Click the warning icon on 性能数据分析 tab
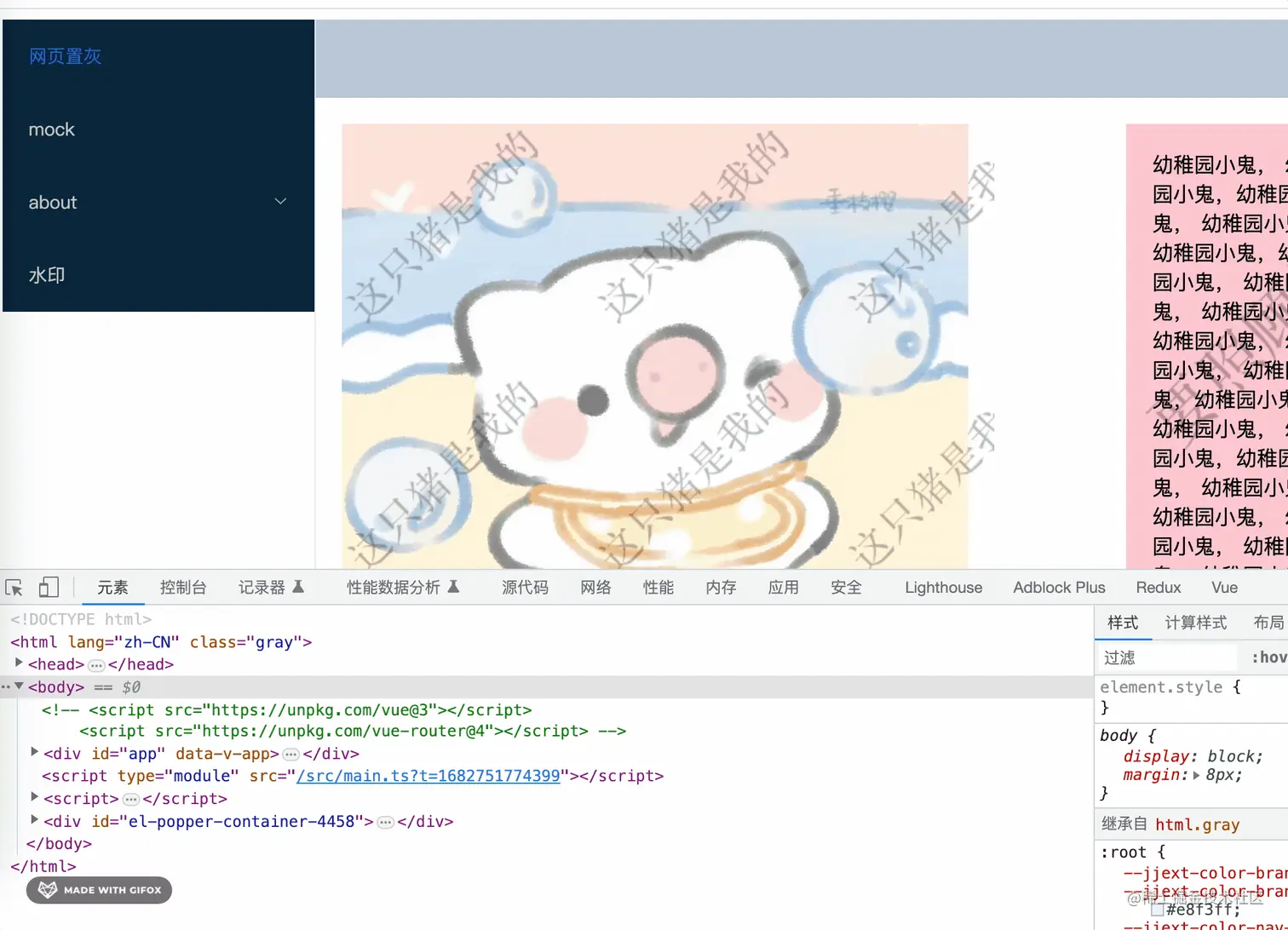 (454, 586)
